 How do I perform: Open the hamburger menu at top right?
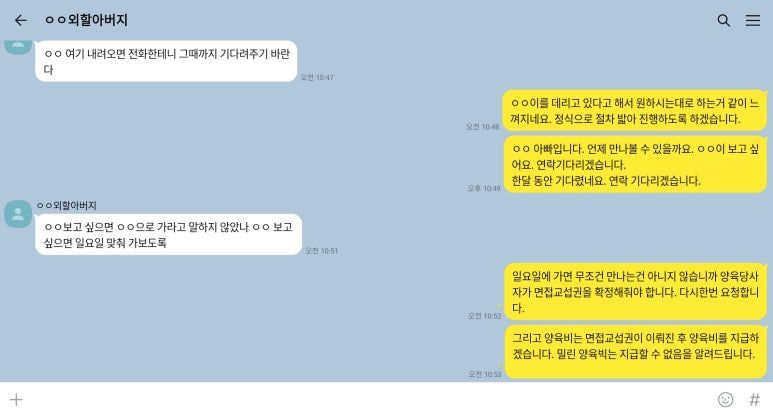click(752, 20)
